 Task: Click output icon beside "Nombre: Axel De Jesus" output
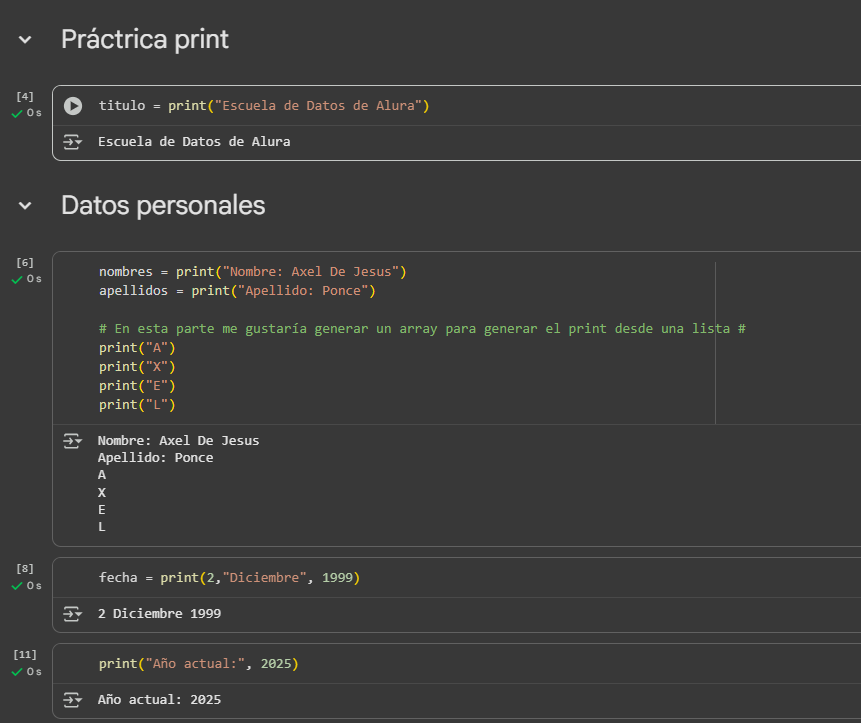pyautogui.click(x=73, y=441)
